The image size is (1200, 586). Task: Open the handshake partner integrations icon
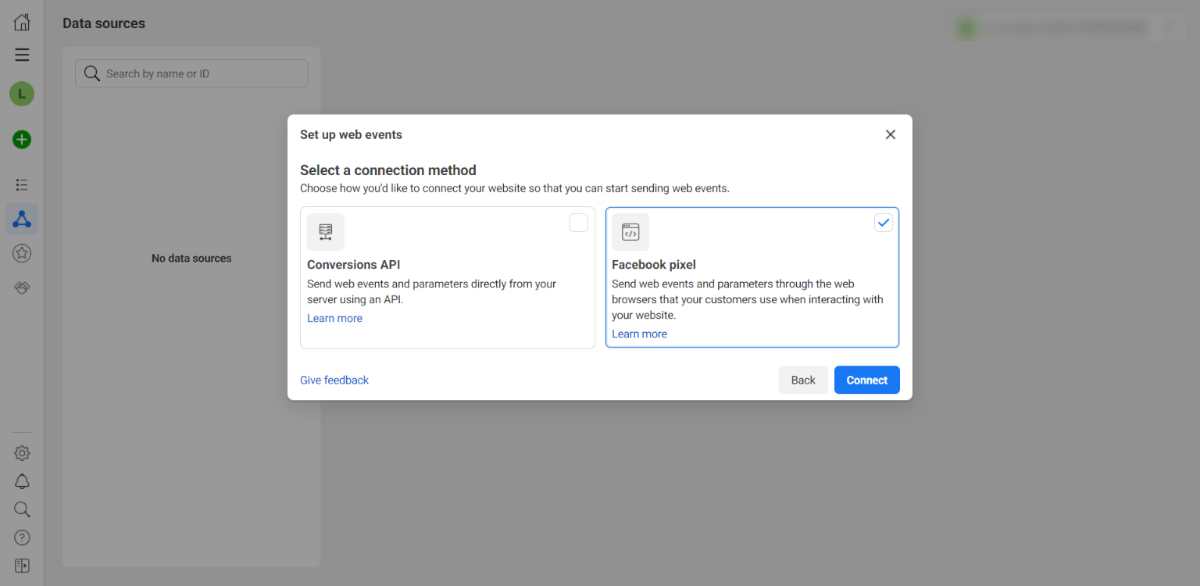(x=22, y=287)
